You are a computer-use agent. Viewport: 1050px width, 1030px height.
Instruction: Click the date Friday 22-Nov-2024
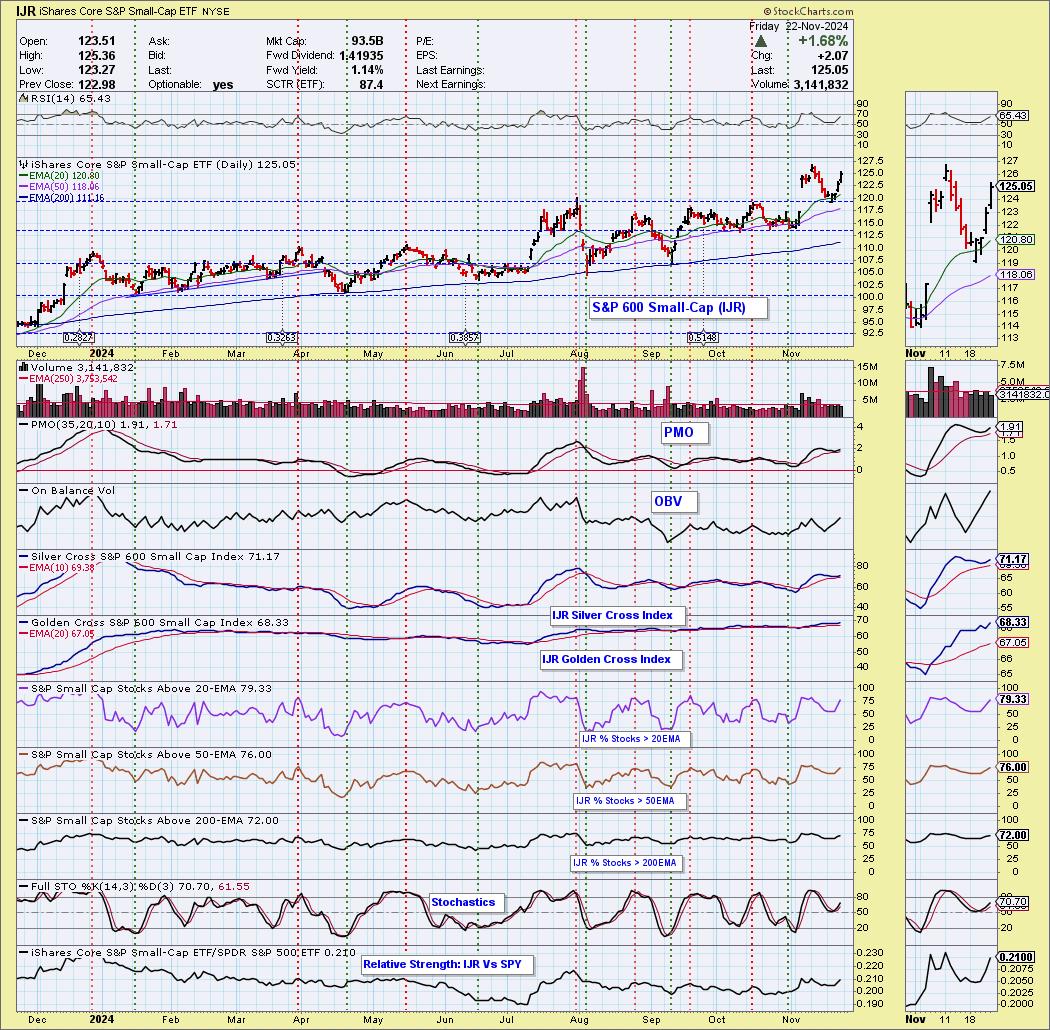tap(798, 26)
